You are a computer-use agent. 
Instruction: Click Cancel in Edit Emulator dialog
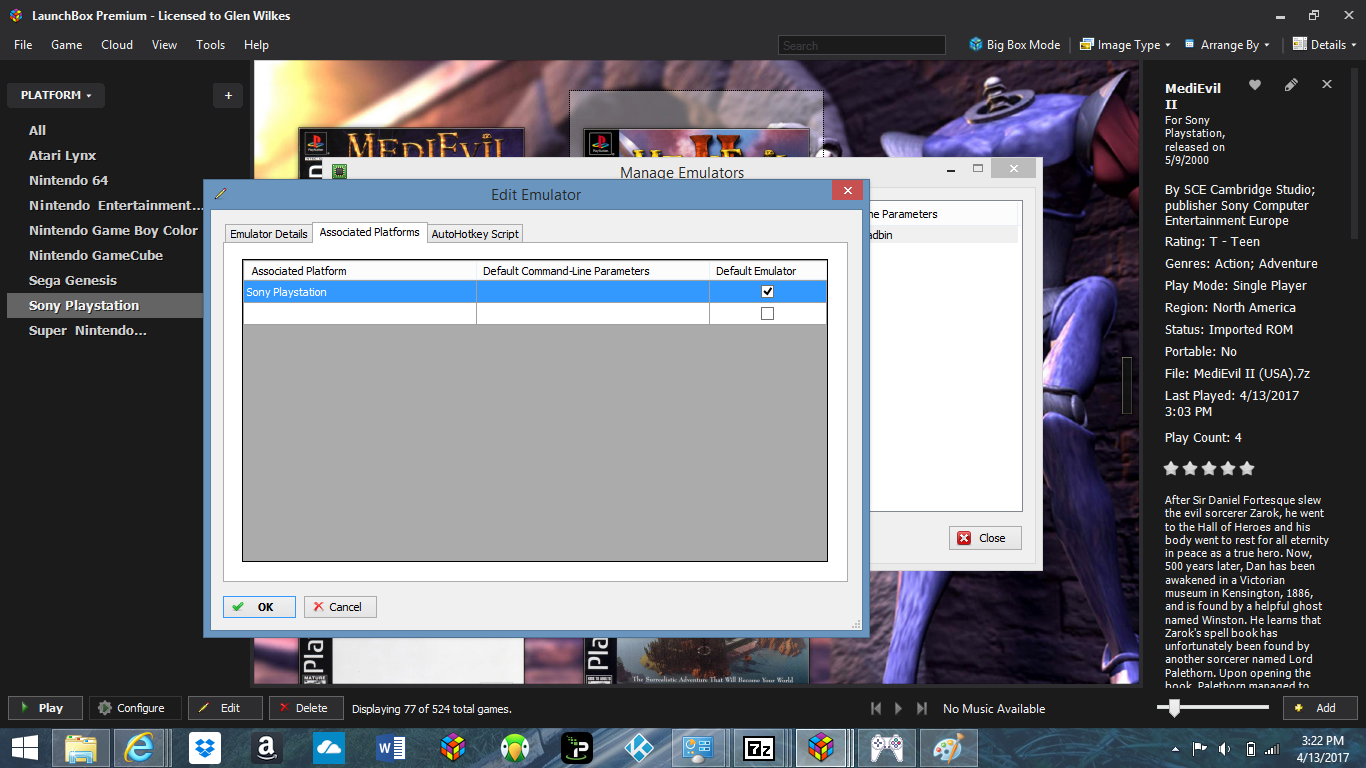point(340,607)
